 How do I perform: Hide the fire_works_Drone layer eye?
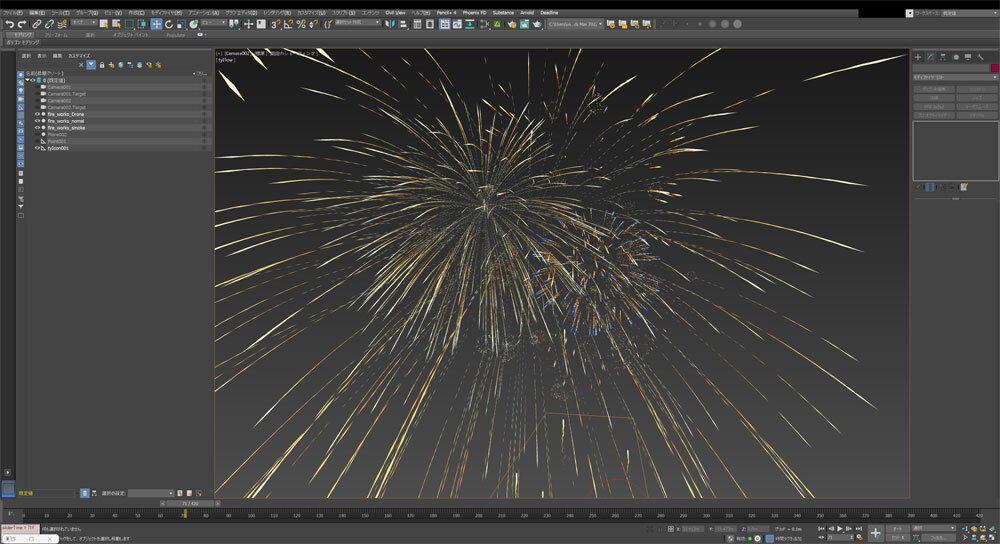point(37,114)
